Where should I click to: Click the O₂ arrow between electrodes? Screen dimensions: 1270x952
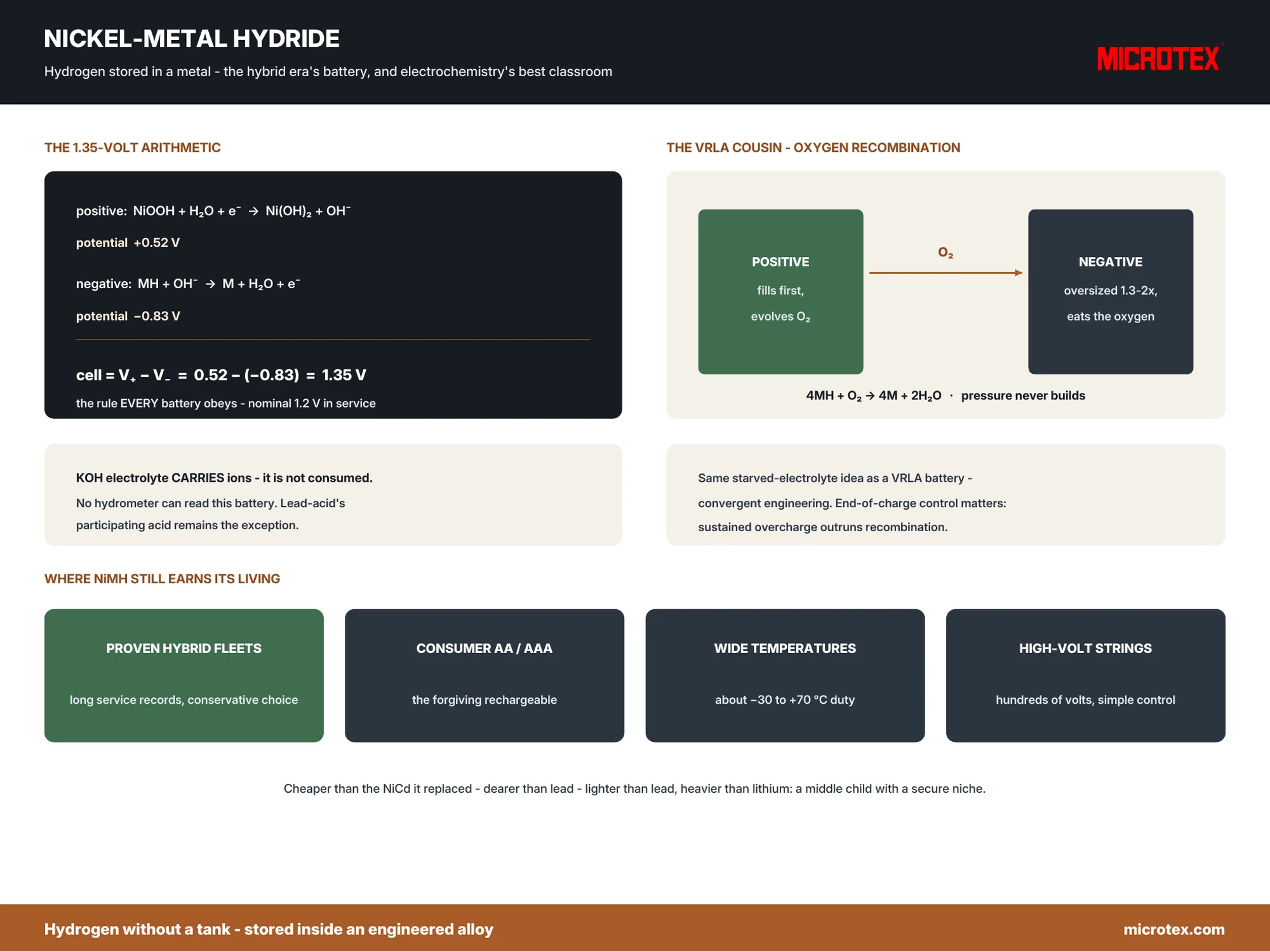pos(946,272)
